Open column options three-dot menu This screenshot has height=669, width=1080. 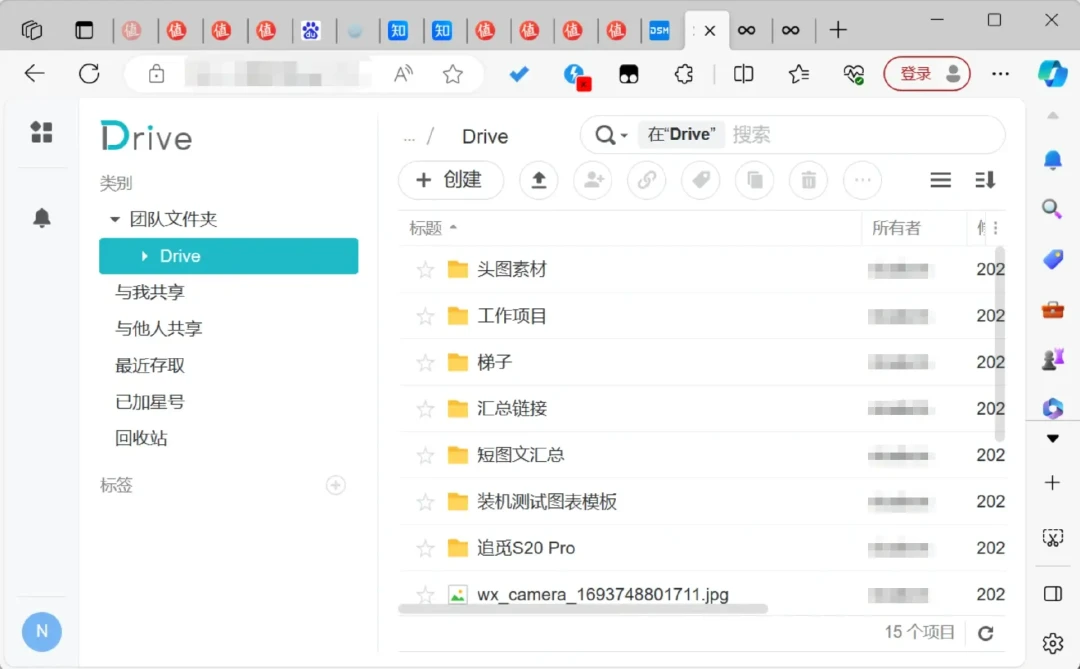click(x=995, y=227)
